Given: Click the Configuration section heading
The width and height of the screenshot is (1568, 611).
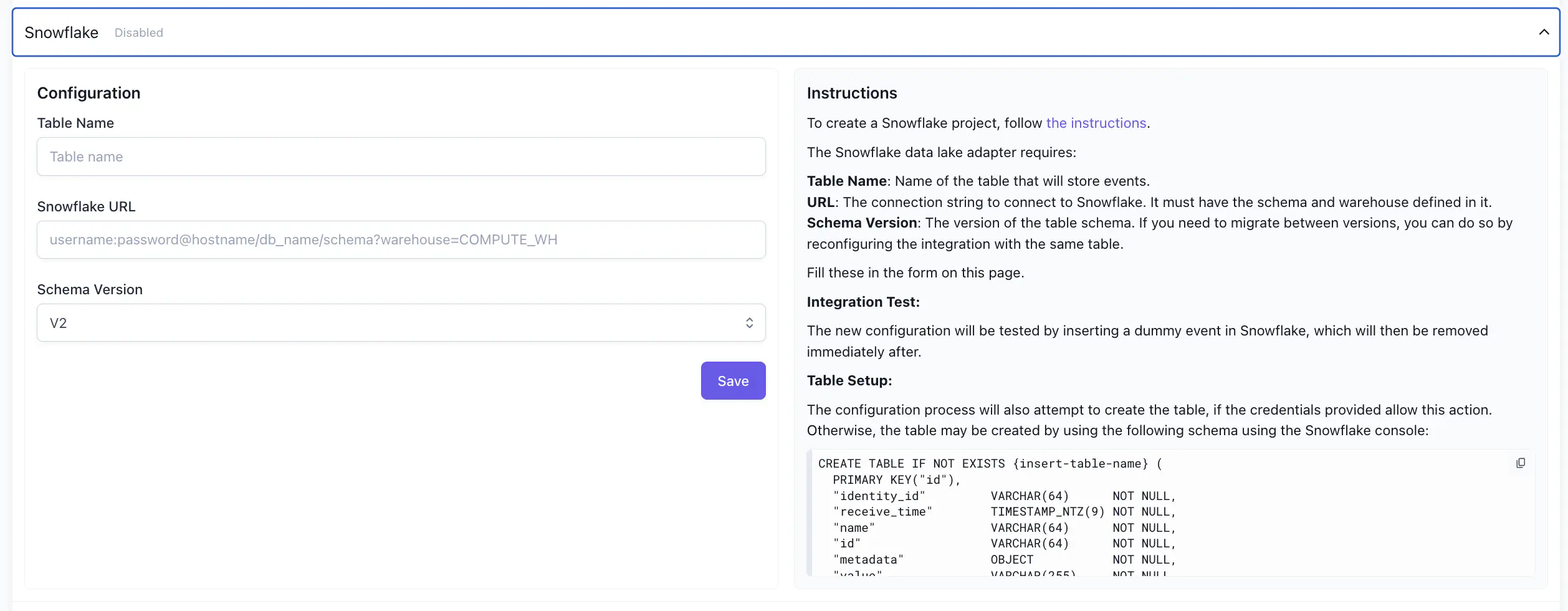Looking at the screenshot, I should (x=88, y=92).
